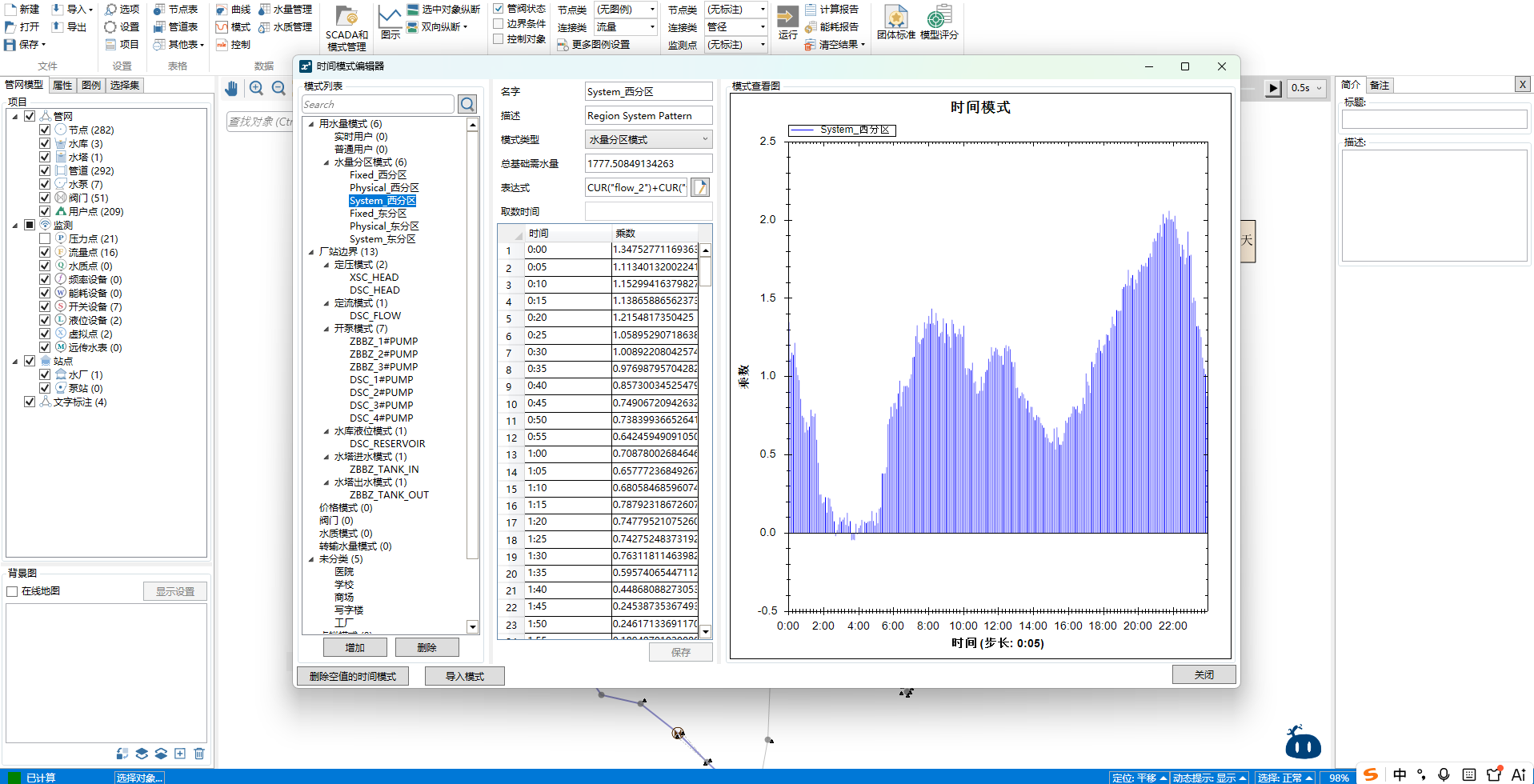1534x784 pixels.
Task: Enable the online map checkbox
Action: click(x=12, y=591)
